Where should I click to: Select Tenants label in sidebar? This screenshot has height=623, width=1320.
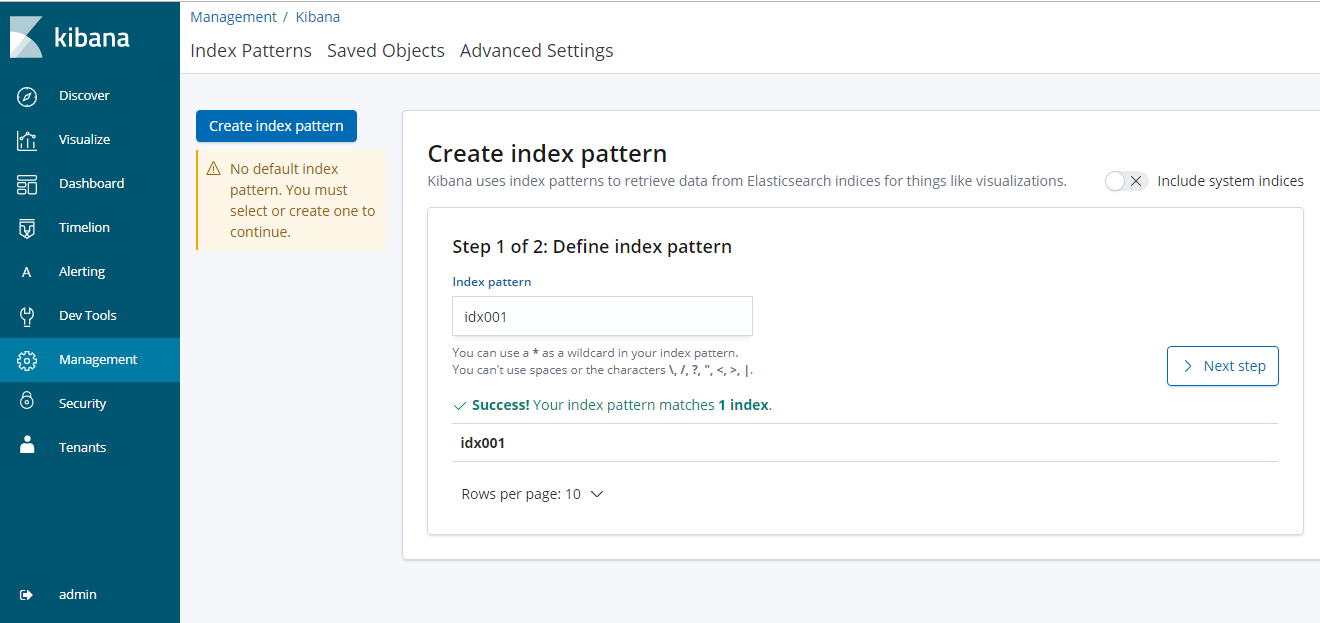click(82, 448)
